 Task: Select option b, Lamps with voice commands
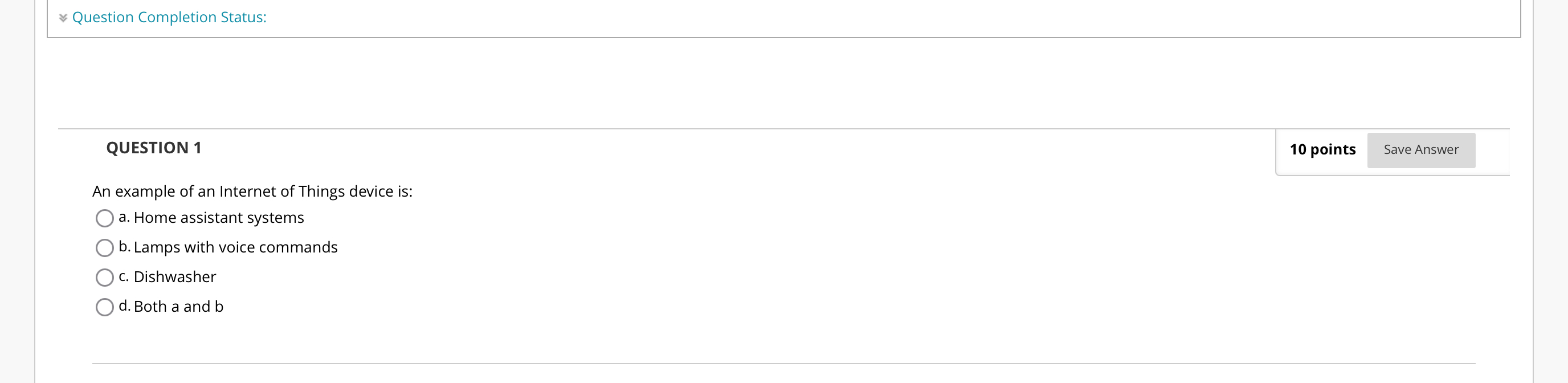click(104, 248)
